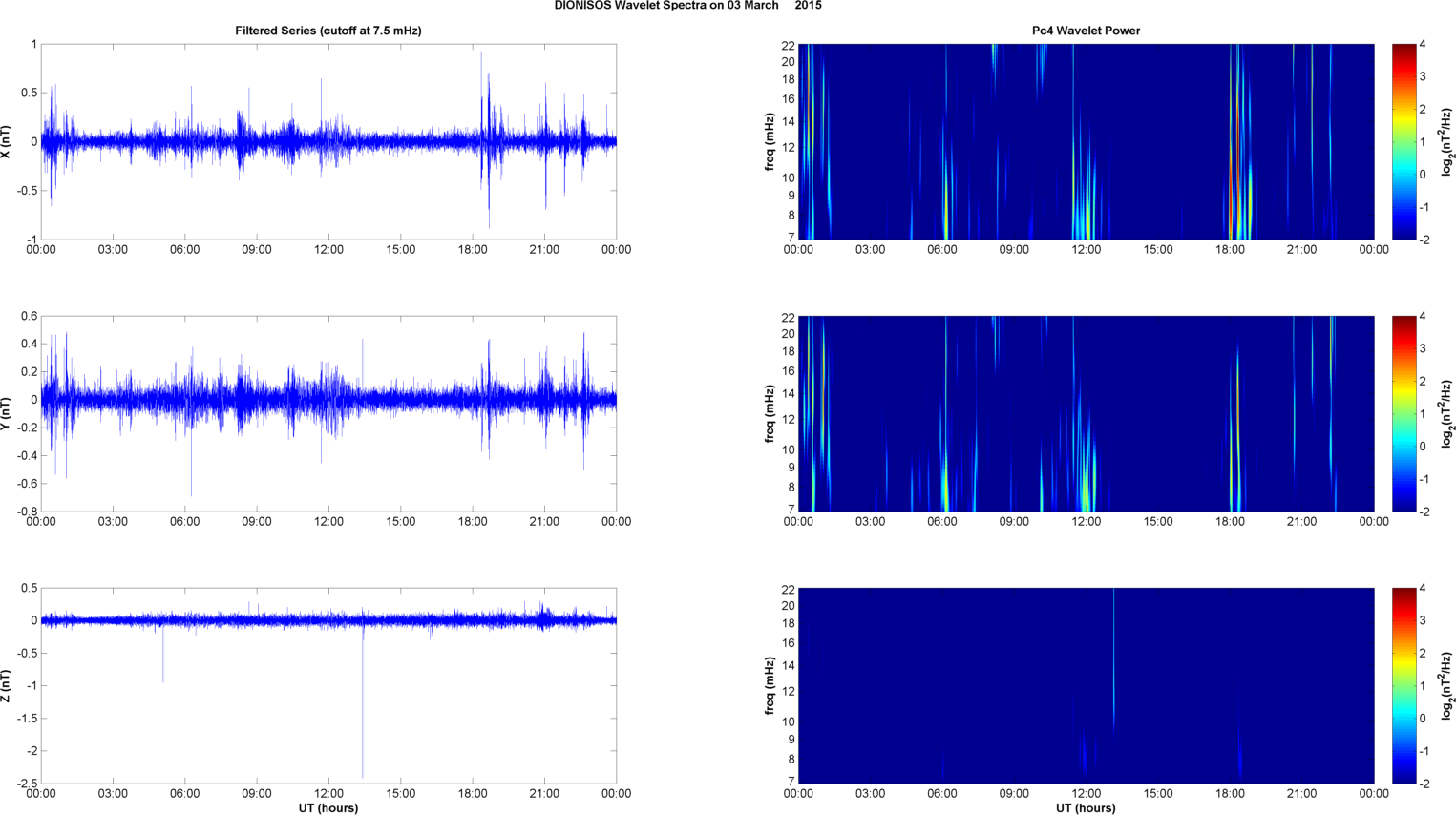Click 'UT (hours)' label under the Z series
Image resolution: width=1456 pixels, height=815 pixels.
click(x=328, y=808)
